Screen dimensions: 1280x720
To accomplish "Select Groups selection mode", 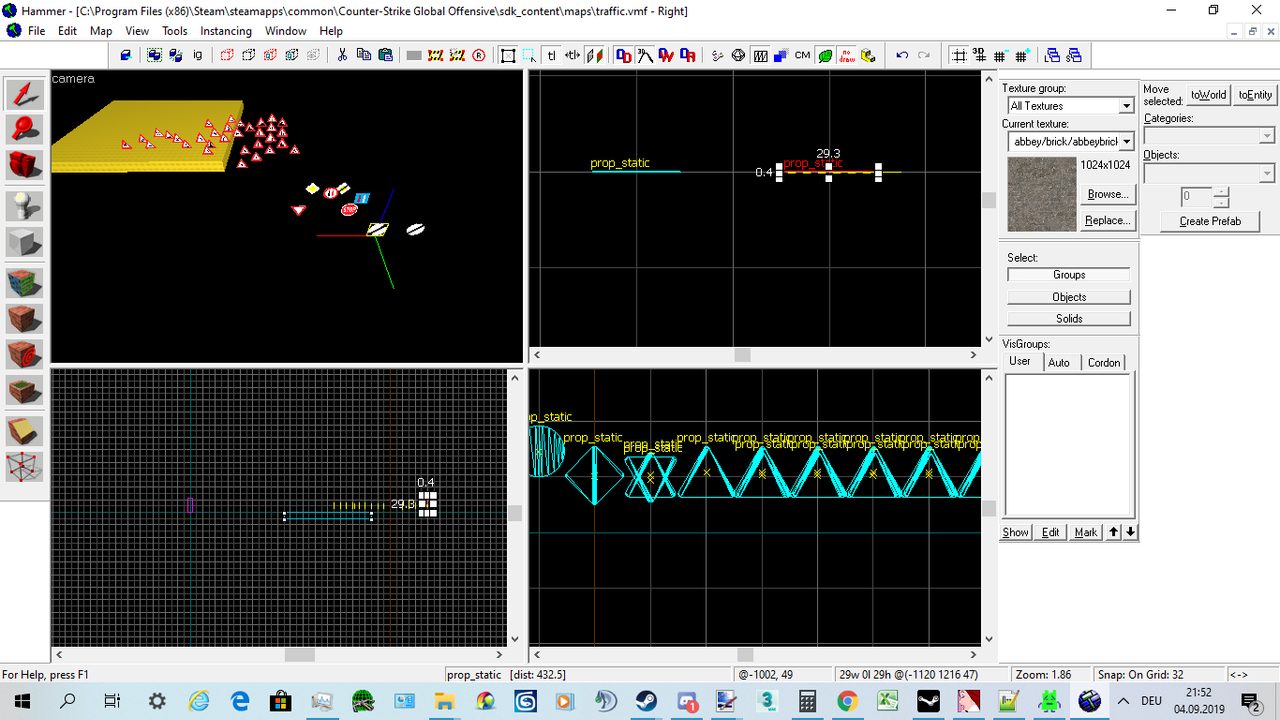I will [x=1069, y=275].
